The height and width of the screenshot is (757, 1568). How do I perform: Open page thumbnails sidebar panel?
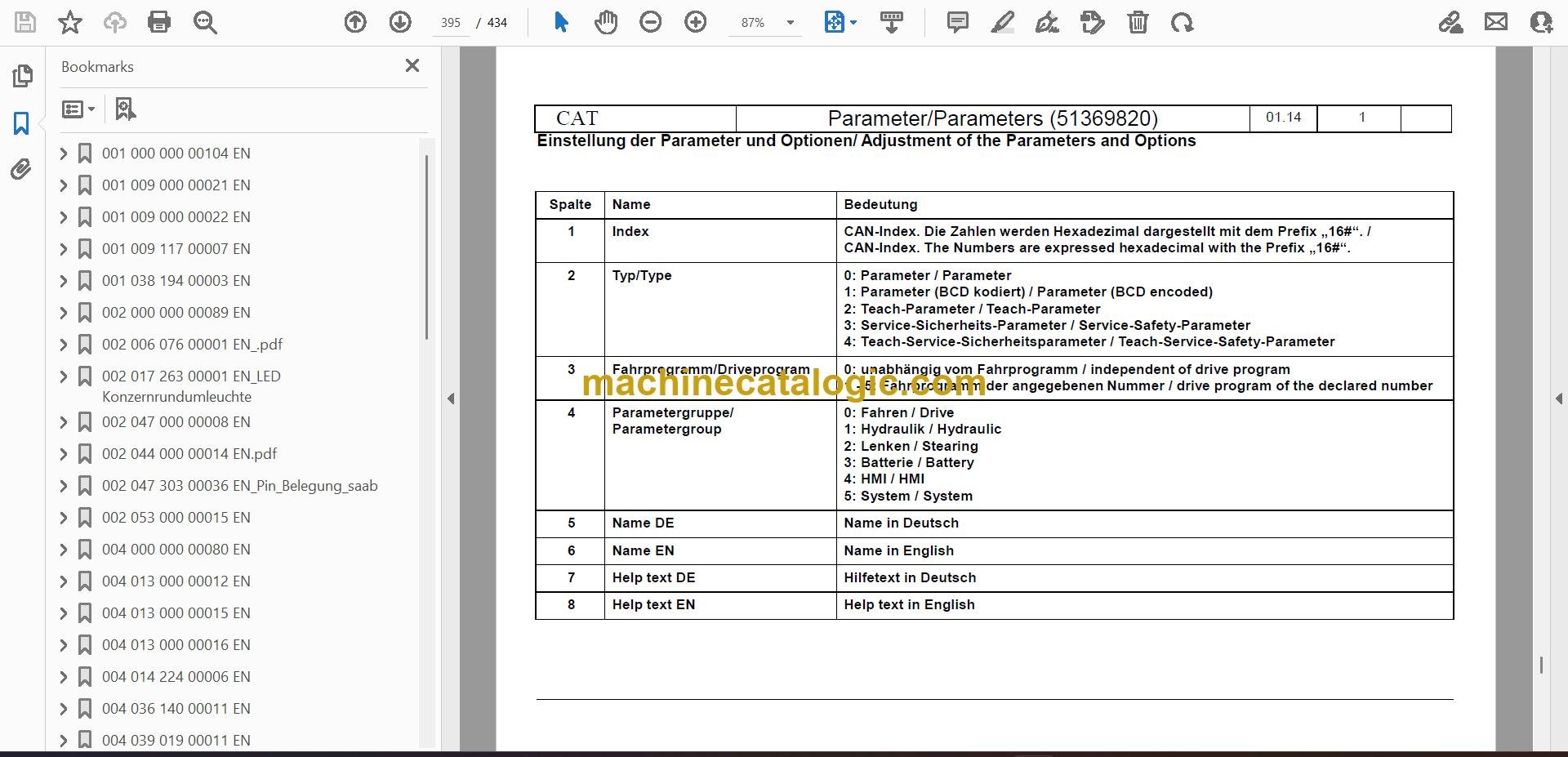(x=22, y=76)
